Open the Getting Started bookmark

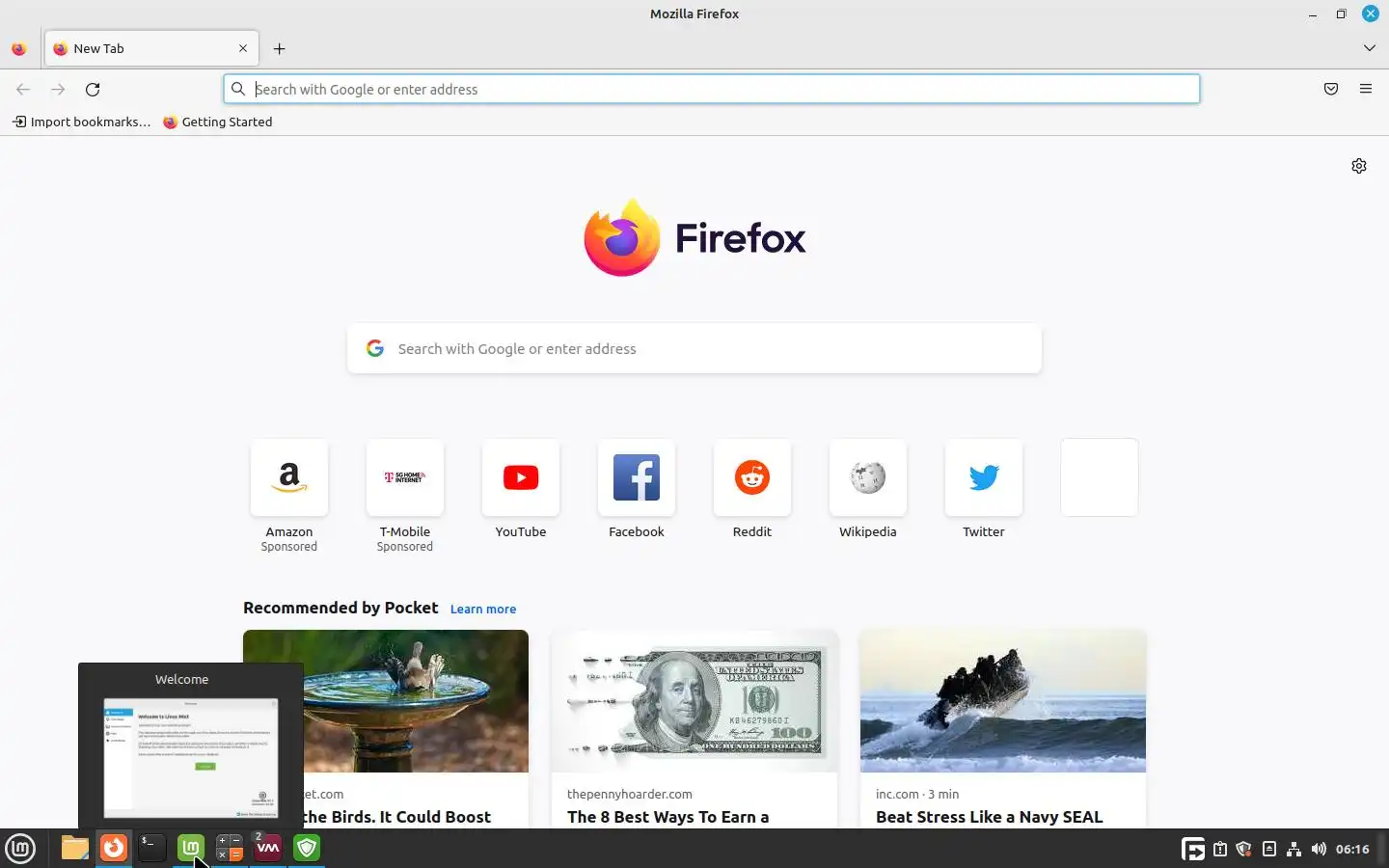click(x=218, y=122)
